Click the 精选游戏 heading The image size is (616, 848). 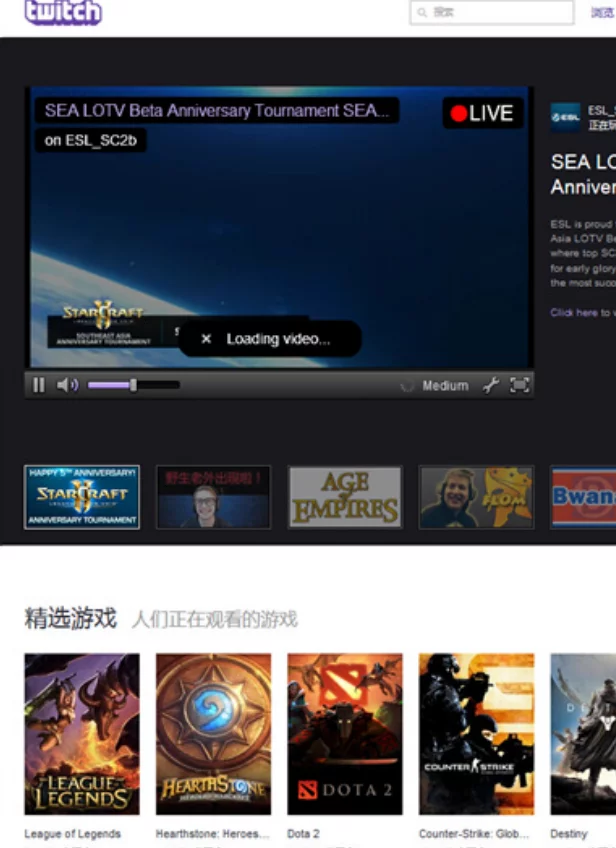pyautogui.click(x=70, y=618)
